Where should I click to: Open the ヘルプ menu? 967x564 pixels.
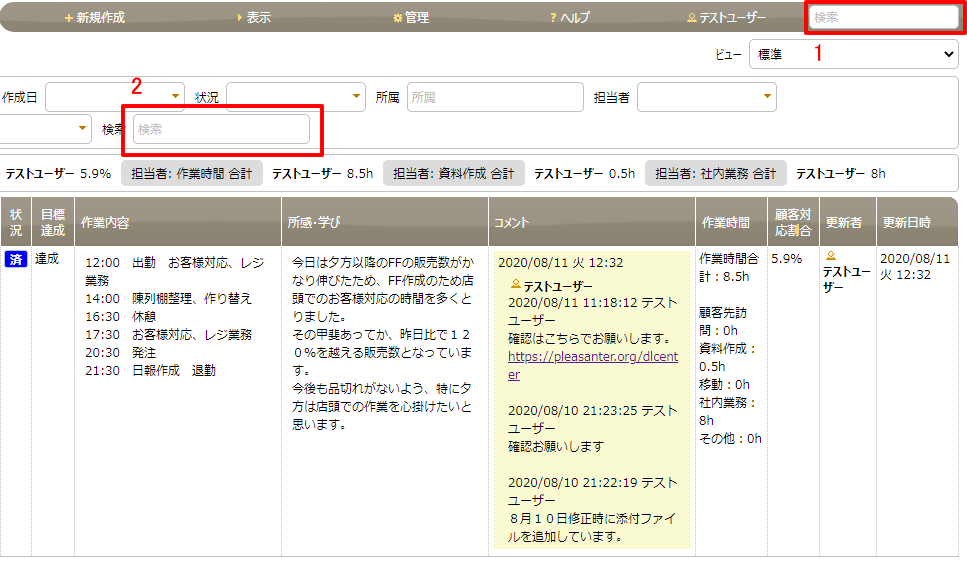[x=570, y=17]
